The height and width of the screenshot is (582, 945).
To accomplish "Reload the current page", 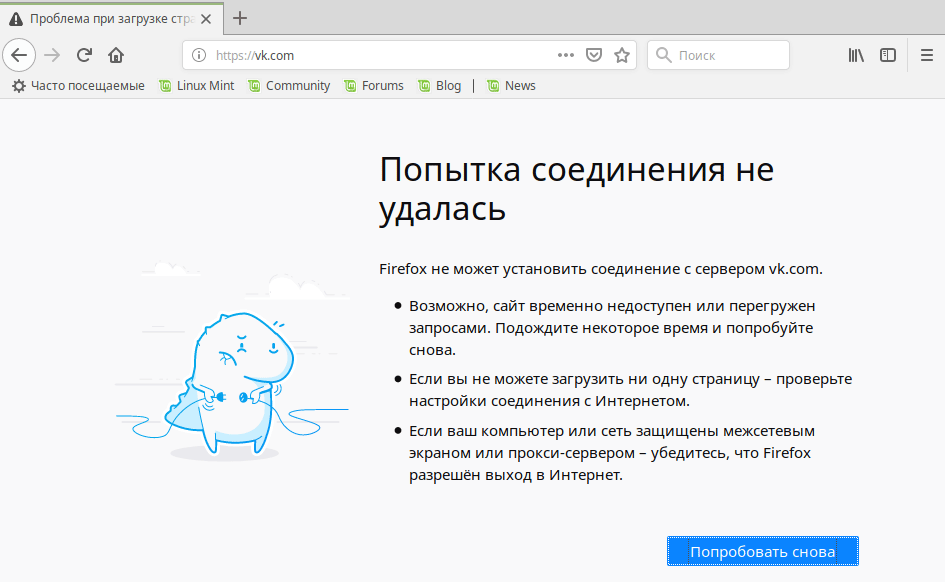I will click(85, 55).
